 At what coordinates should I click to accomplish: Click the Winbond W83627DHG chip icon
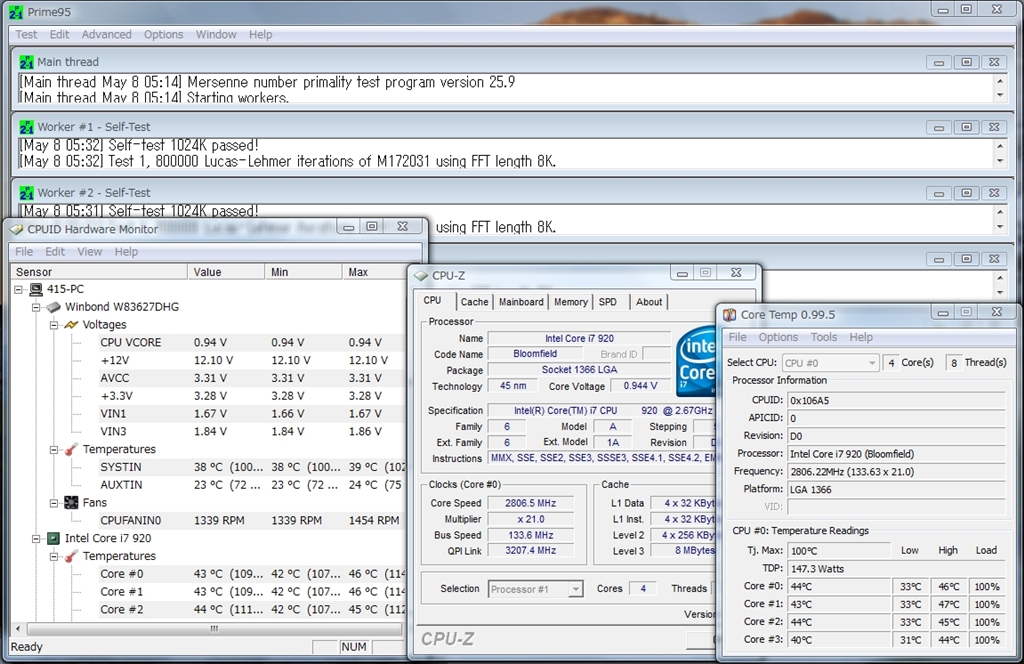tap(54, 307)
